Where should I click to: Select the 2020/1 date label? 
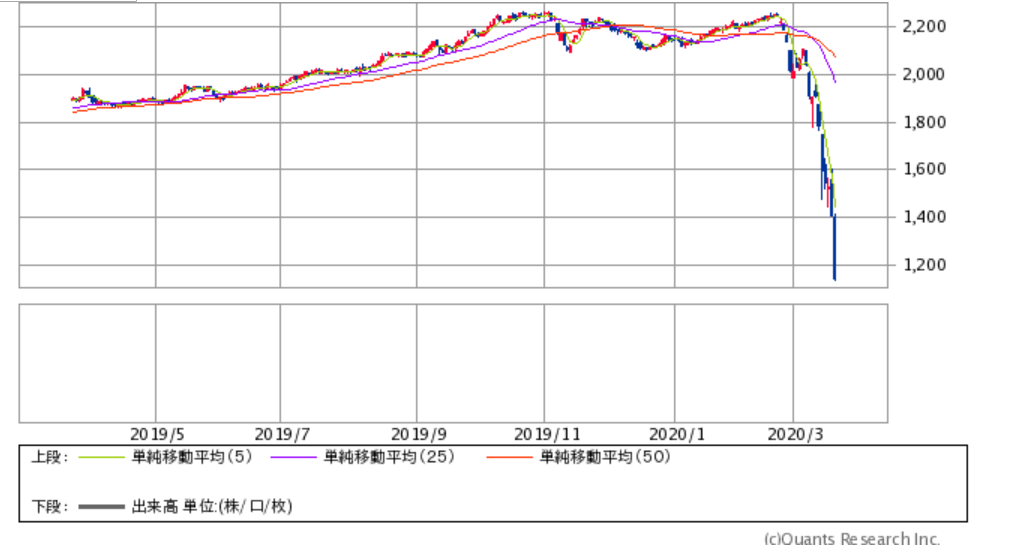pos(677,434)
